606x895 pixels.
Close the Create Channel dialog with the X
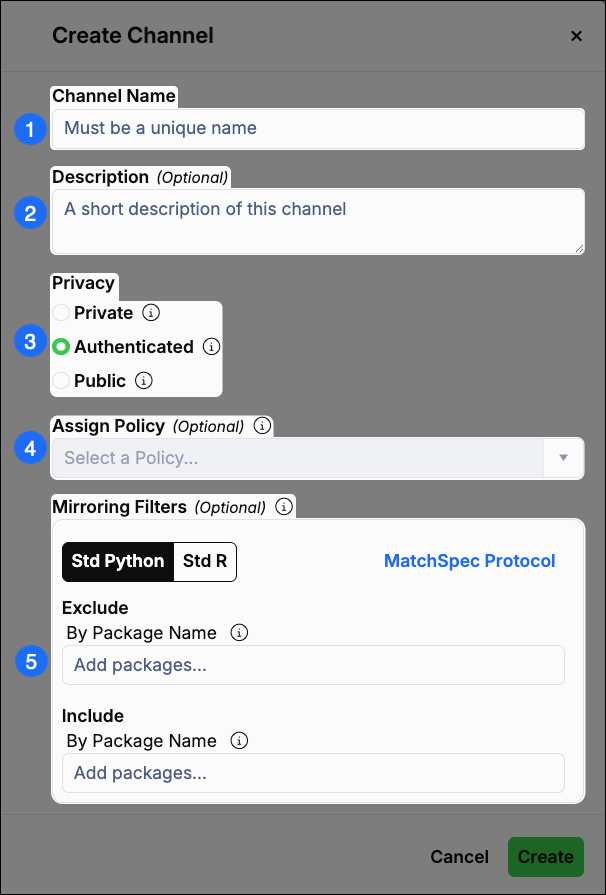577,35
